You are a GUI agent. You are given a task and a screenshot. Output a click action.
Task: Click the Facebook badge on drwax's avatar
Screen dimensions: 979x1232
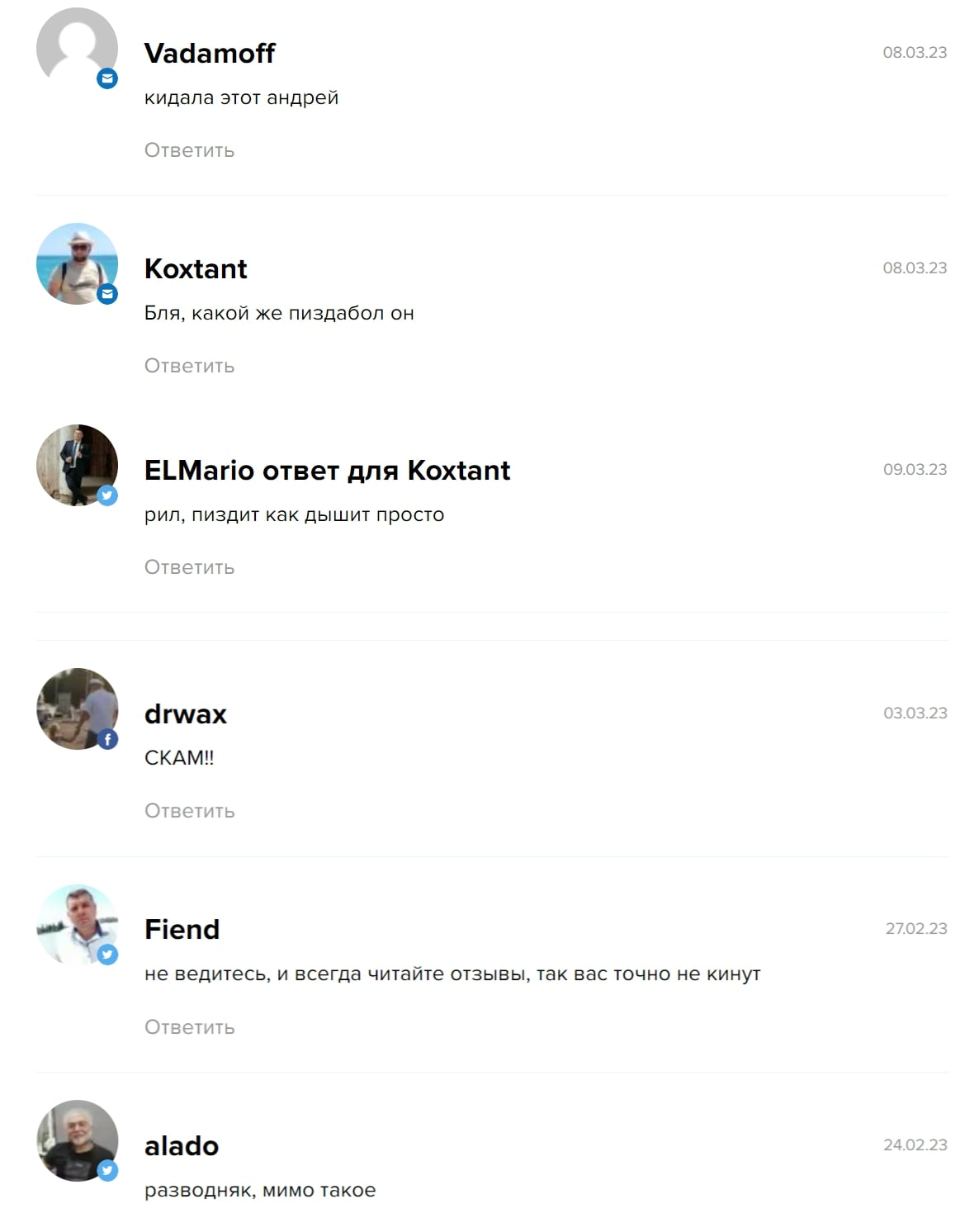pyautogui.click(x=107, y=739)
